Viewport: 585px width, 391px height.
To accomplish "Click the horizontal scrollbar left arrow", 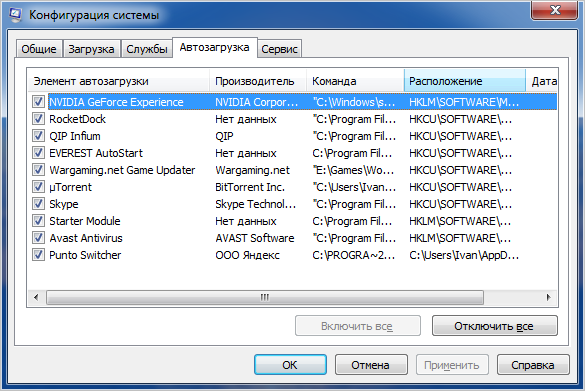I will point(36,297).
